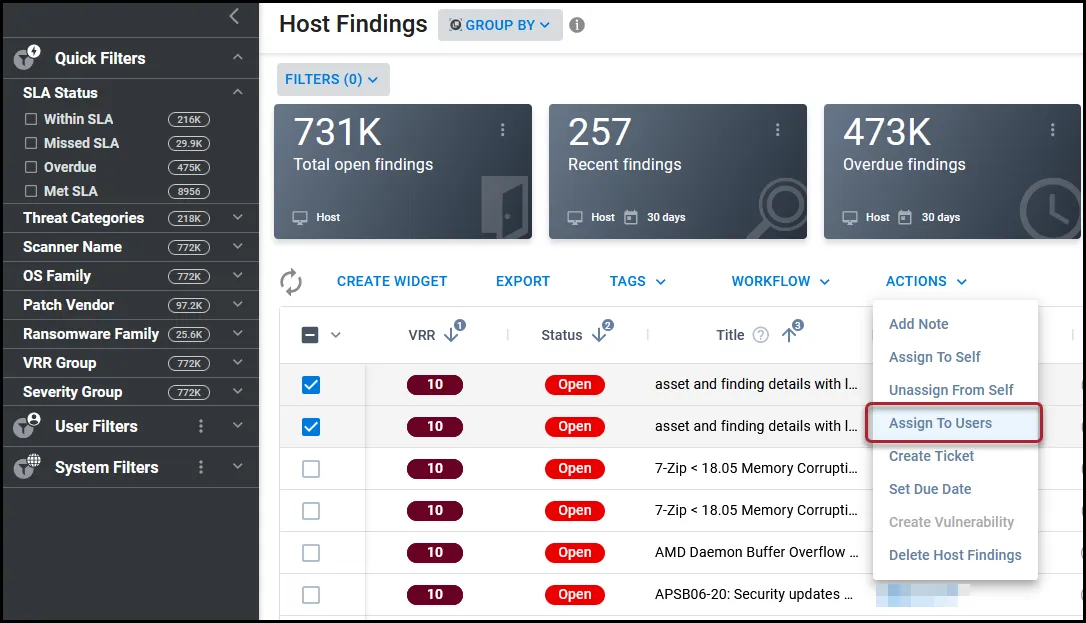Select Unassign From Self
Viewport: 1086px width, 623px height.
[x=951, y=390]
